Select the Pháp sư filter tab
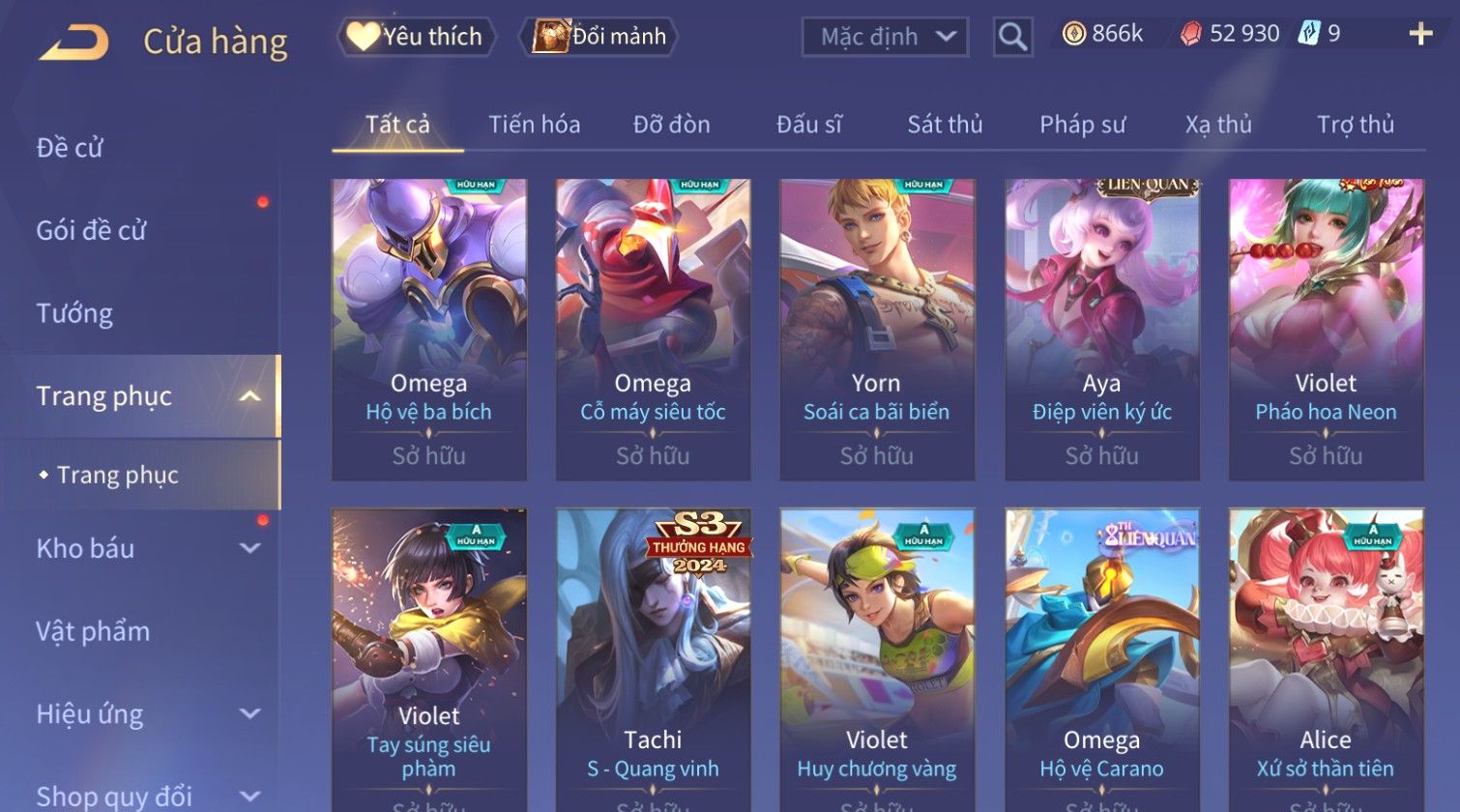 point(1082,125)
